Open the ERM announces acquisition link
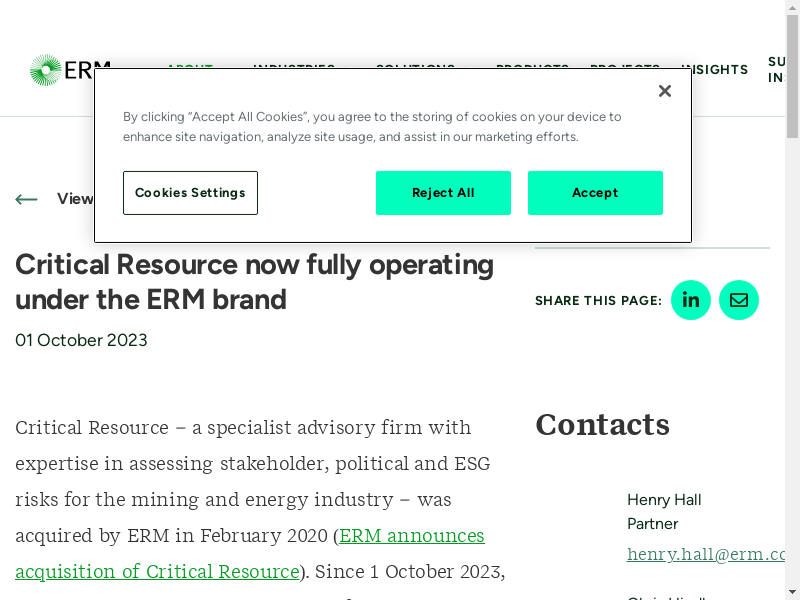The image size is (800, 600). 411,536
